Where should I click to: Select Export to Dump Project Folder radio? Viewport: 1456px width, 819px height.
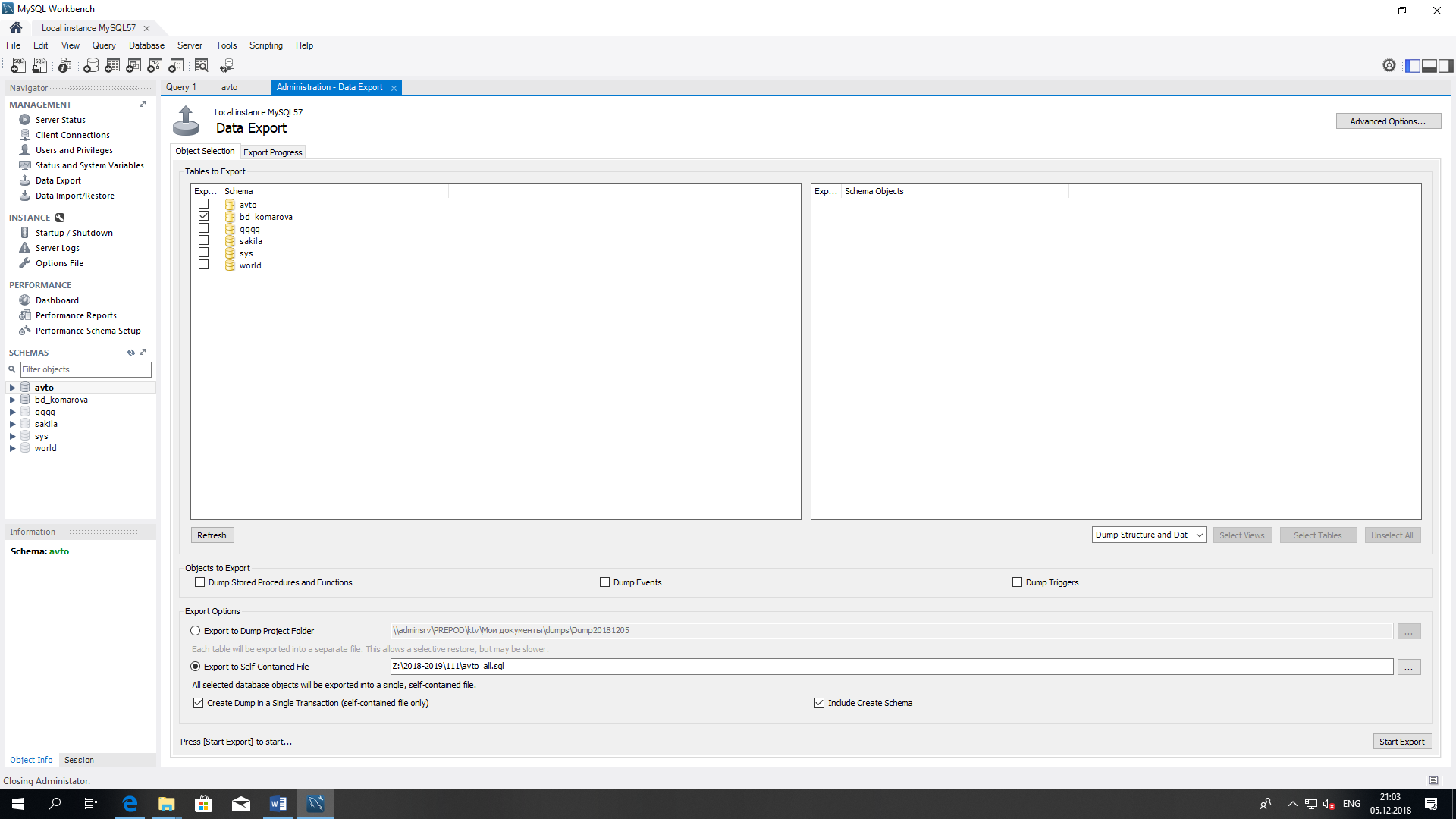(x=196, y=631)
